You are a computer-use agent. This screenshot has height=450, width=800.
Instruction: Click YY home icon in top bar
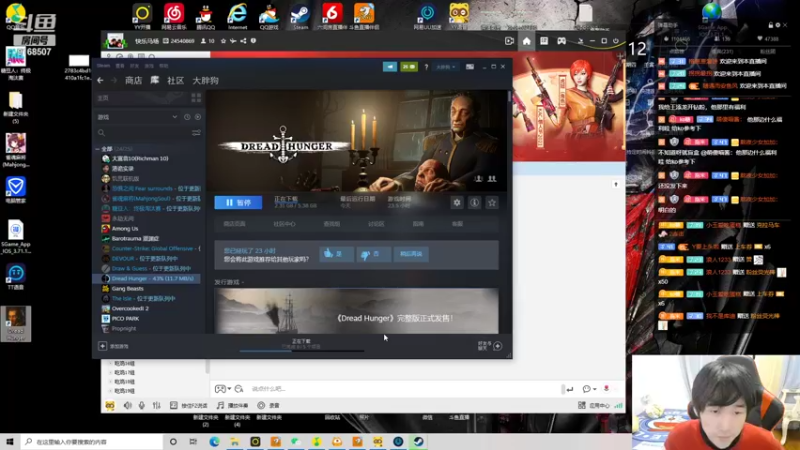[x=527, y=41]
